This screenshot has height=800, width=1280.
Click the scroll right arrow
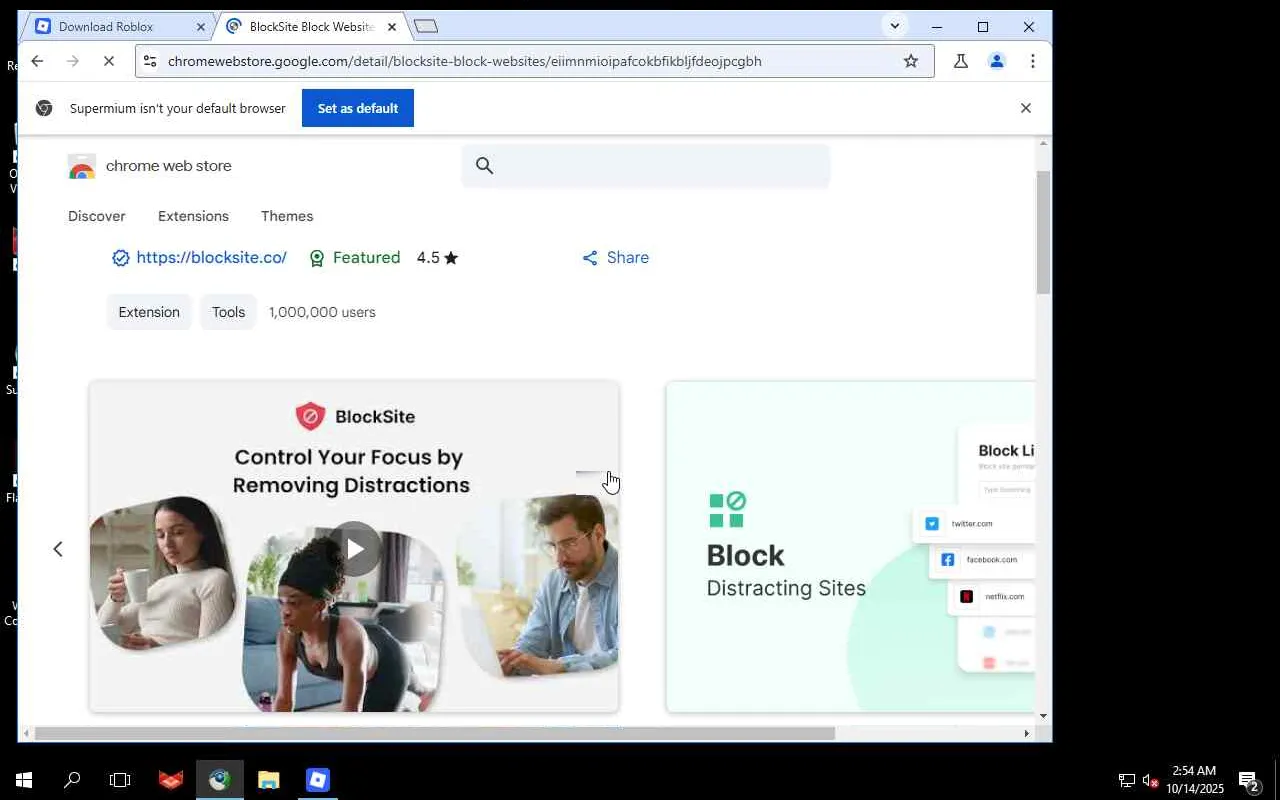point(1026,733)
